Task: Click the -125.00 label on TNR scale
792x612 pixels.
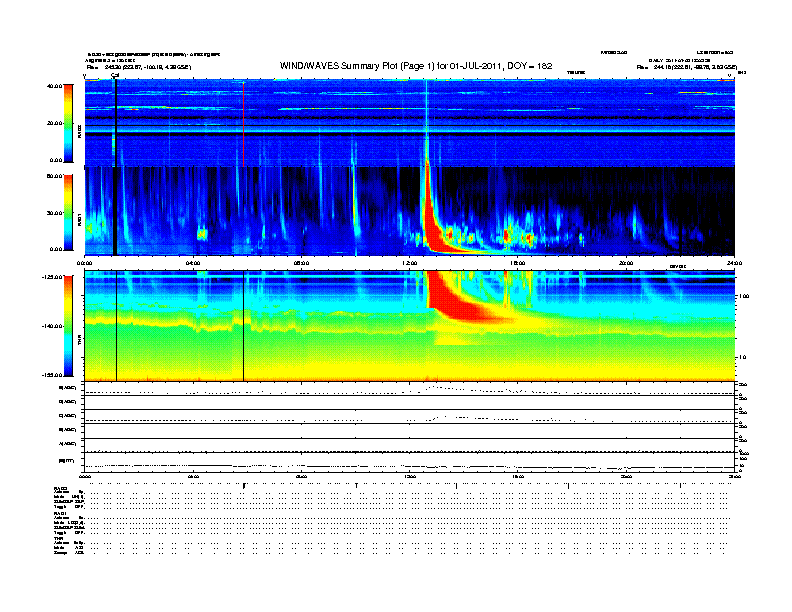Action: (53, 277)
